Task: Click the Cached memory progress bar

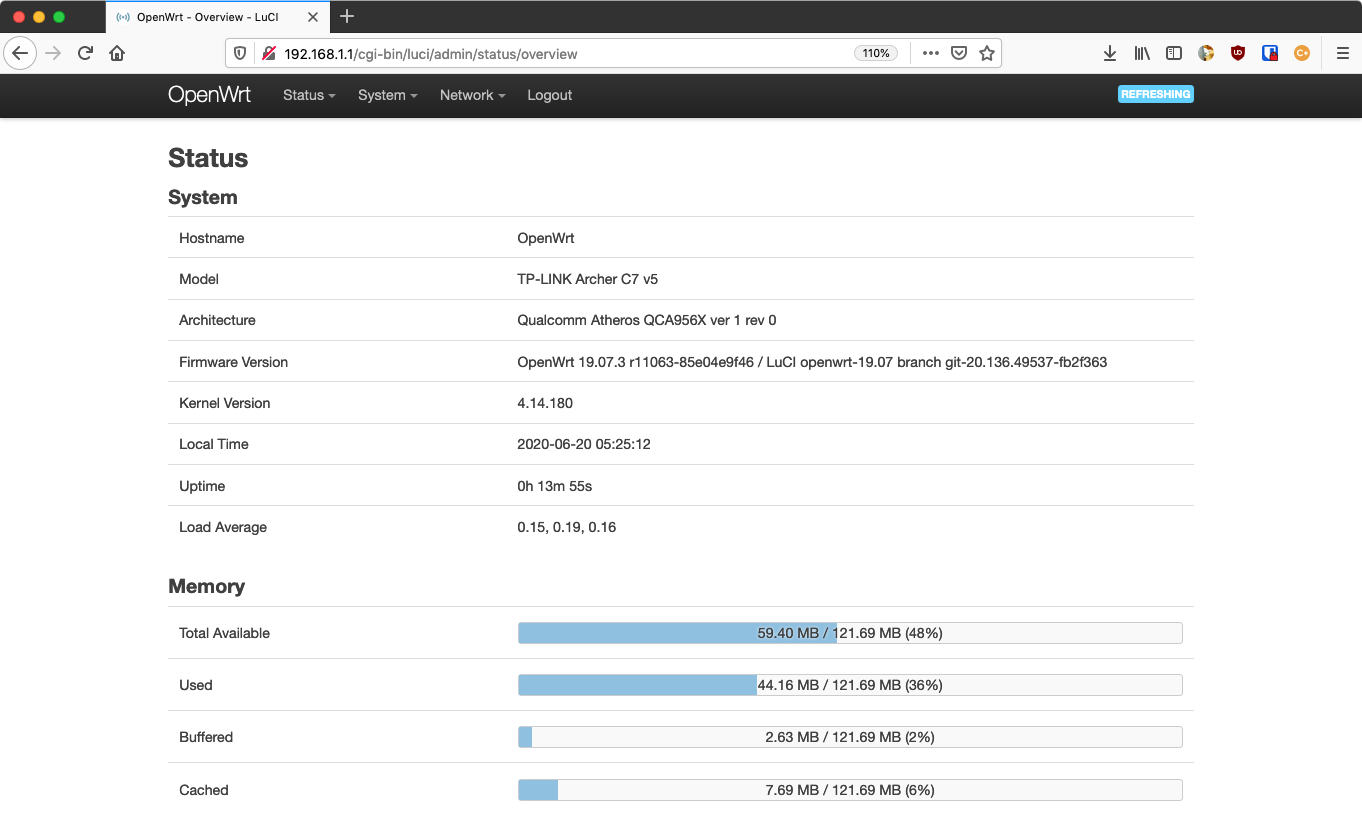Action: click(x=850, y=790)
